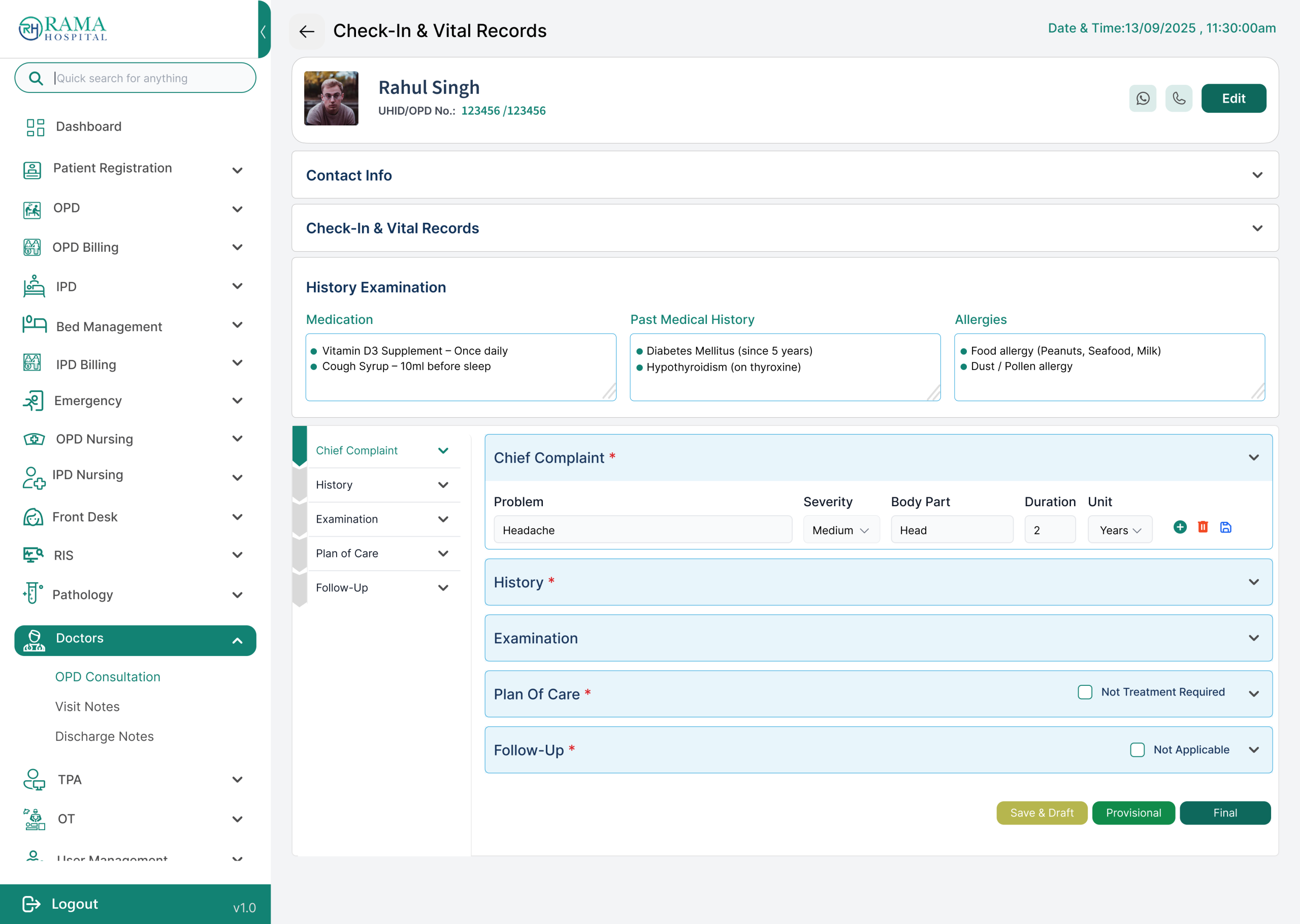Click Rahul Singh's profile photo

click(x=331, y=98)
